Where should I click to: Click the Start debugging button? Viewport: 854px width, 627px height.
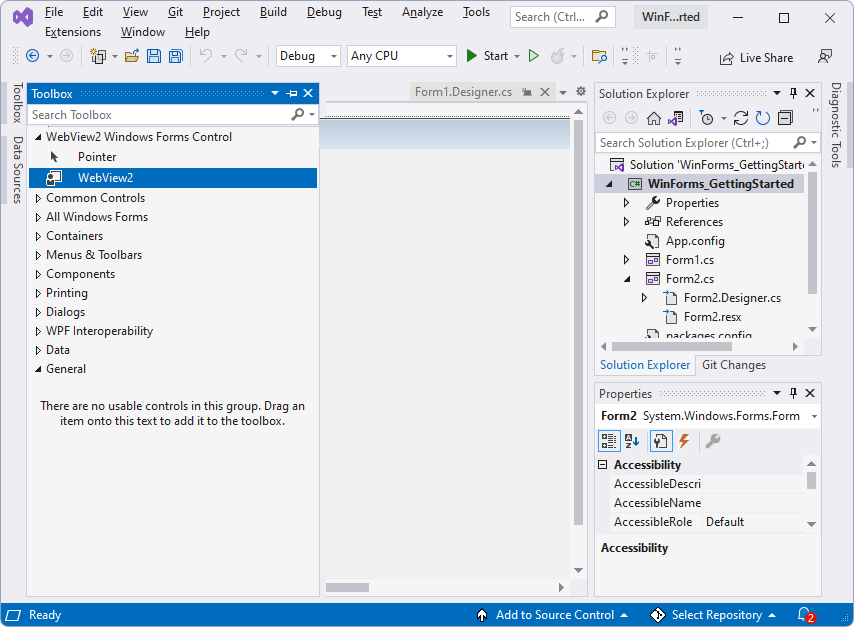coord(487,56)
